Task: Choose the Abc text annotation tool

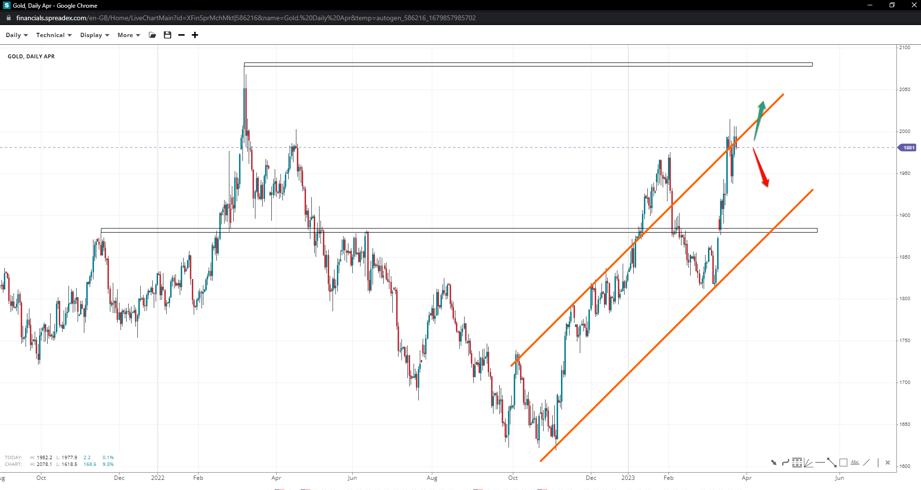Action: click(x=855, y=463)
